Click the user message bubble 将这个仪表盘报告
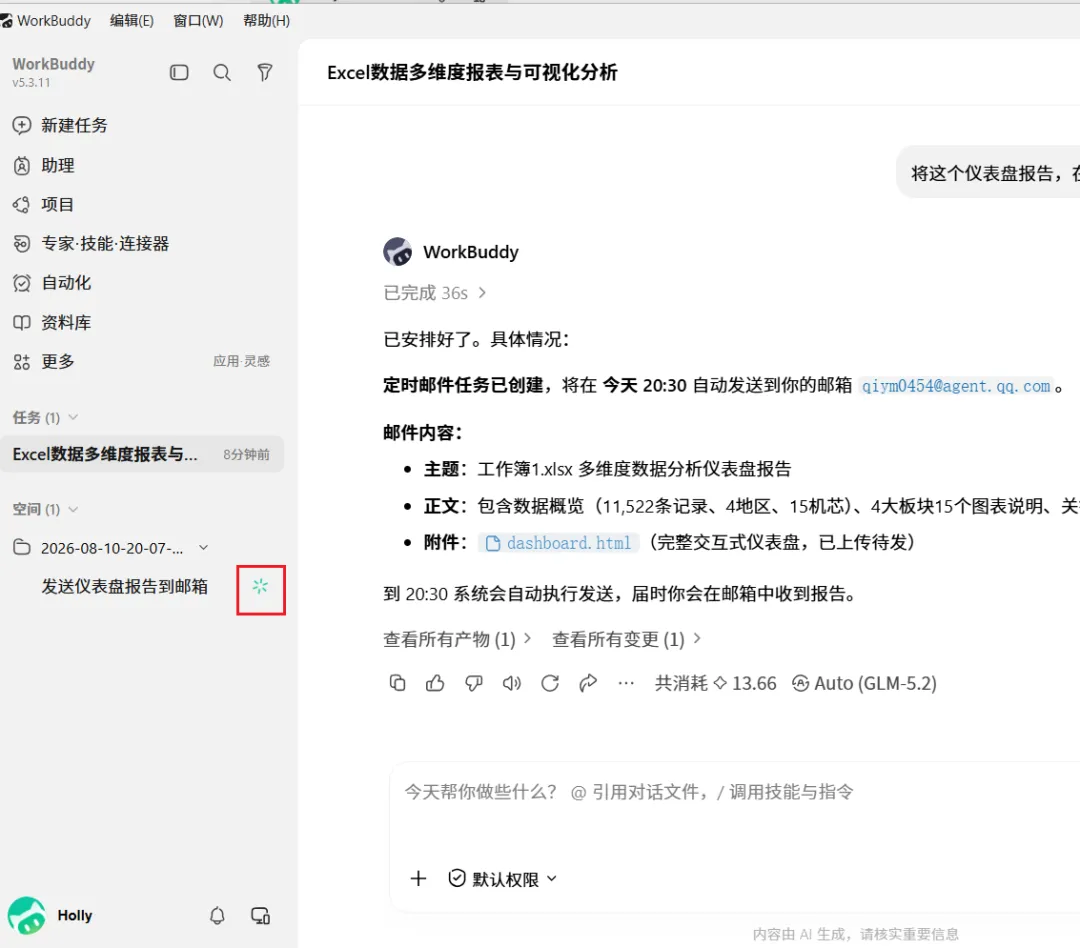This screenshot has height=948, width=1080. [988, 172]
